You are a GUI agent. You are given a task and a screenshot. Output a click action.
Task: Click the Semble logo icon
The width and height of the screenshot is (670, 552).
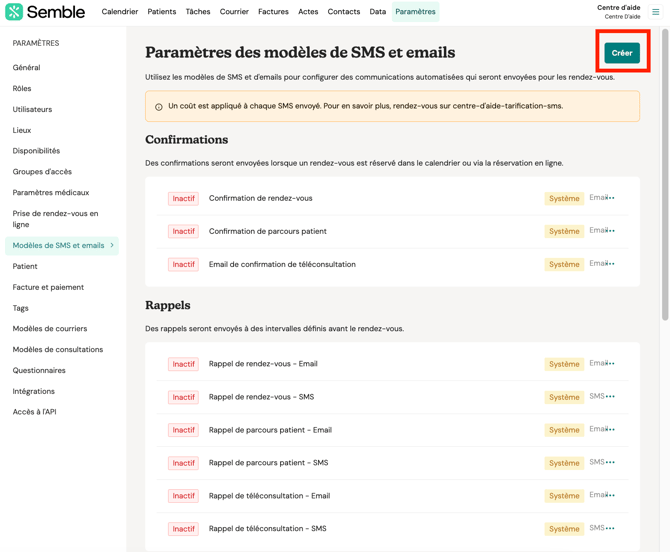click(x=14, y=12)
